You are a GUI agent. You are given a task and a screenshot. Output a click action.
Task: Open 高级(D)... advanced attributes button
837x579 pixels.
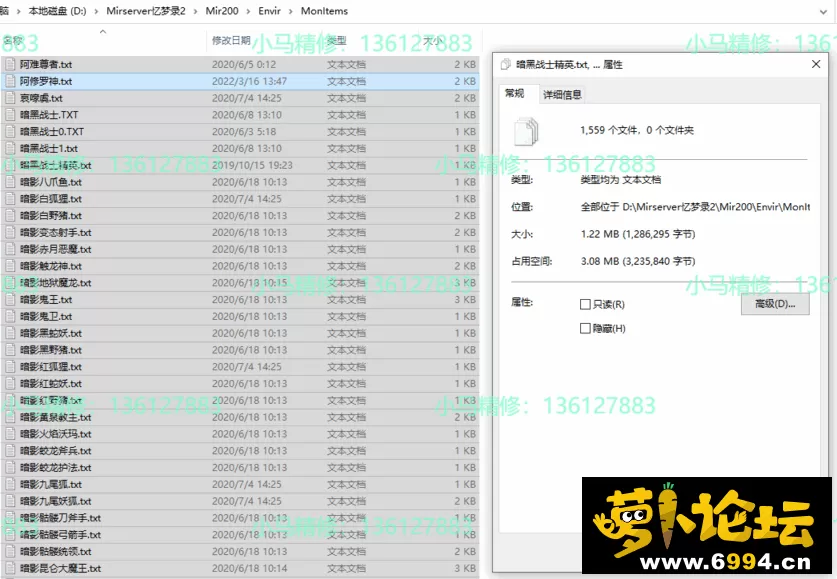[x=775, y=304]
